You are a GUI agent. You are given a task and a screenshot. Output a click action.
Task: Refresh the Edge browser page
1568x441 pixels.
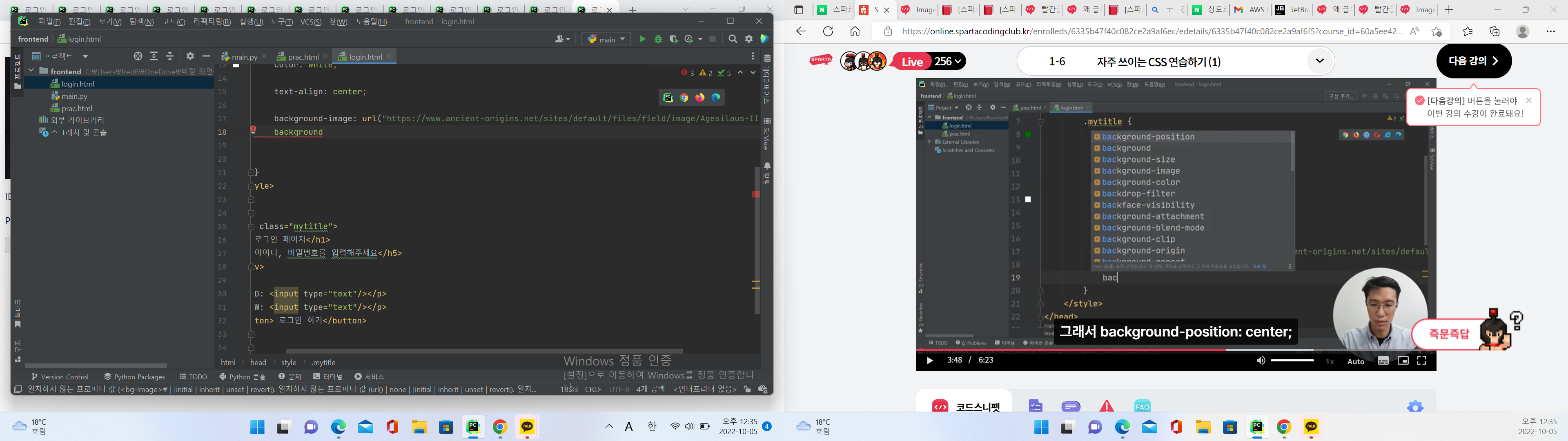pyautogui.click(x=828, y=31)
